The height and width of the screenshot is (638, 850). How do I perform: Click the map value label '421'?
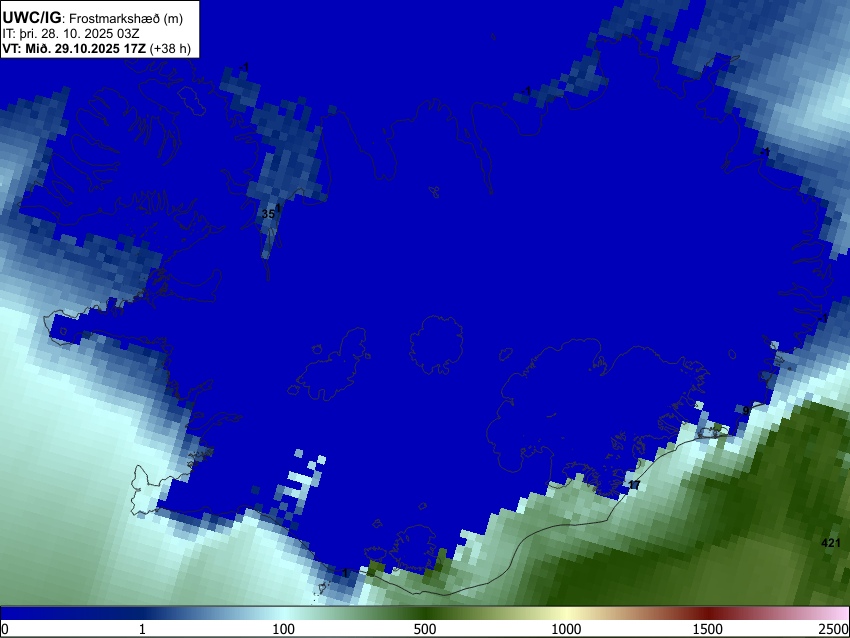pos(830,543)
